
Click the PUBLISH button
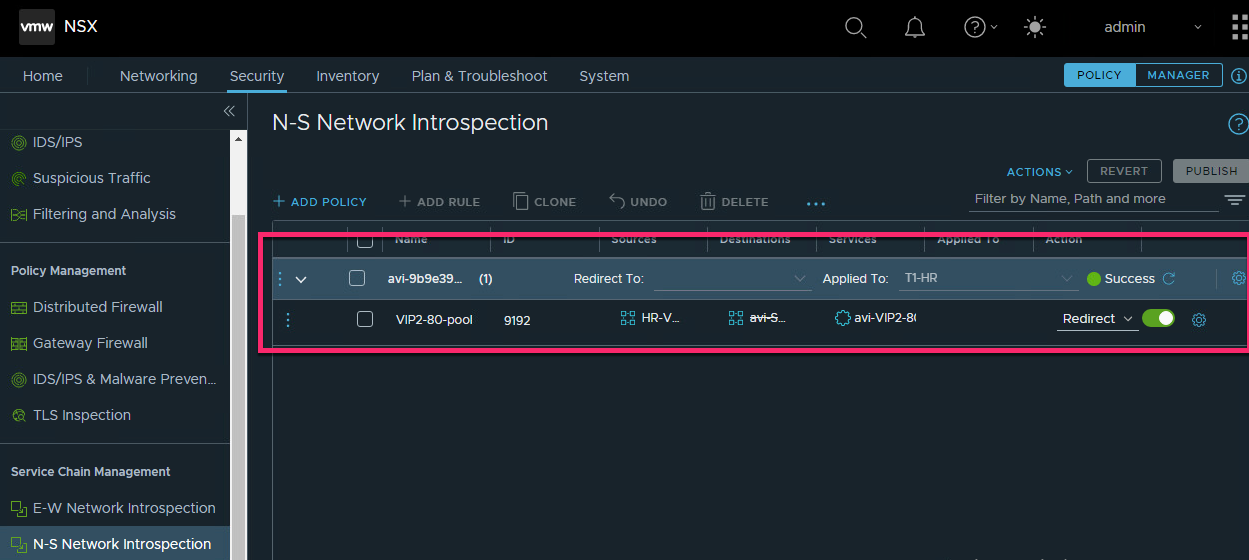click(x=1211, y=171)
